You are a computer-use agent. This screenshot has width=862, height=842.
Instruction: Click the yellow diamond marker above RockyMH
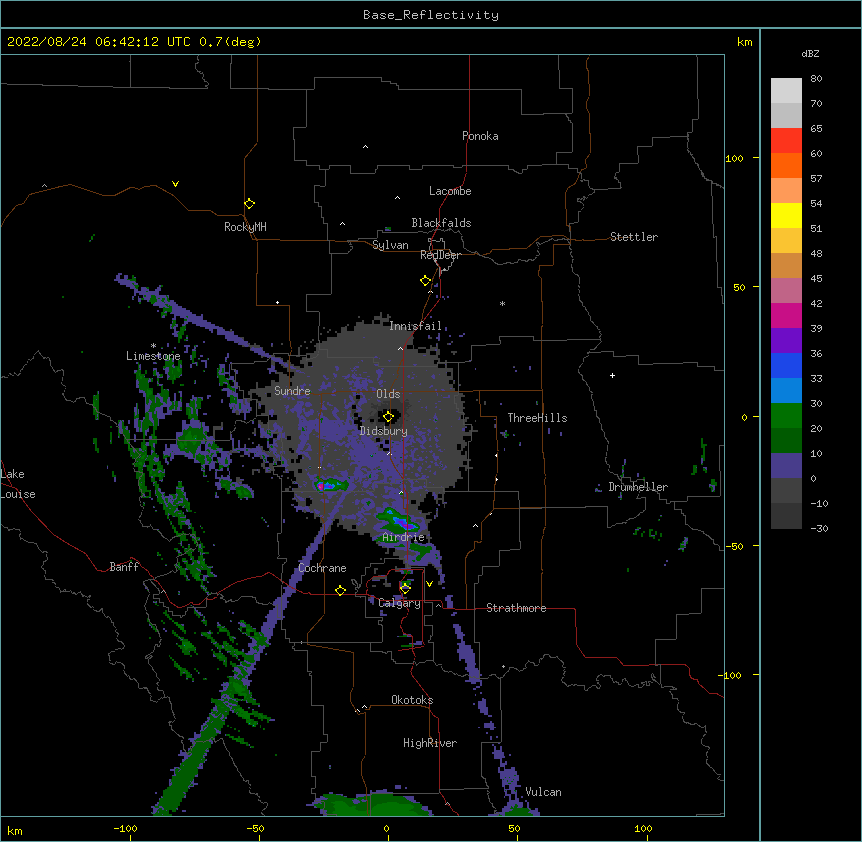[x=249, y=203]
